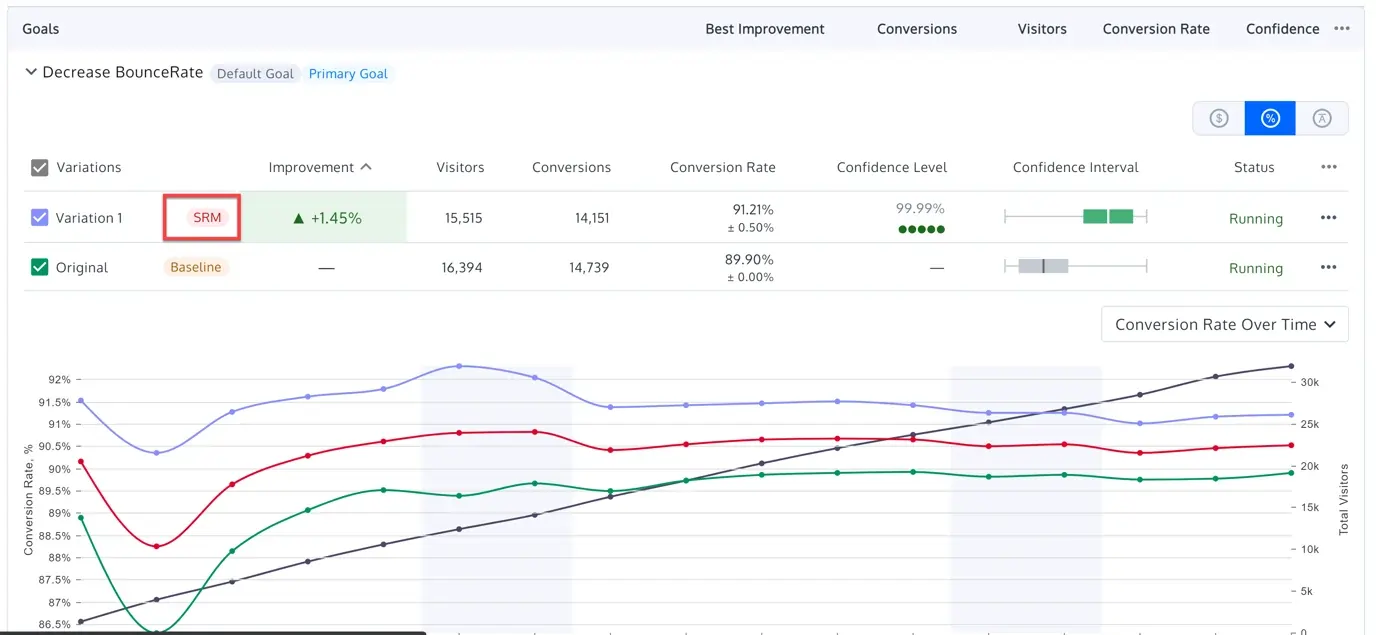Screen dimensions: 1376x635
Task: Open the variations table column options menu
Action: click(1328, 167)
